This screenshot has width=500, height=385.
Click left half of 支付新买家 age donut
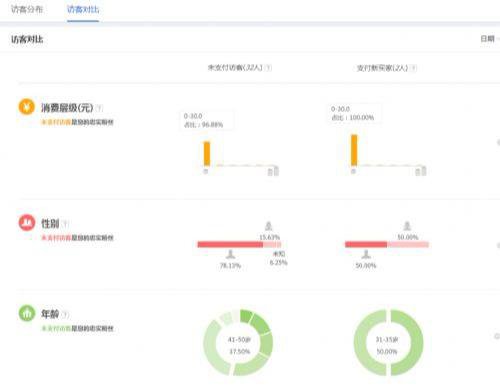(360, 342)
